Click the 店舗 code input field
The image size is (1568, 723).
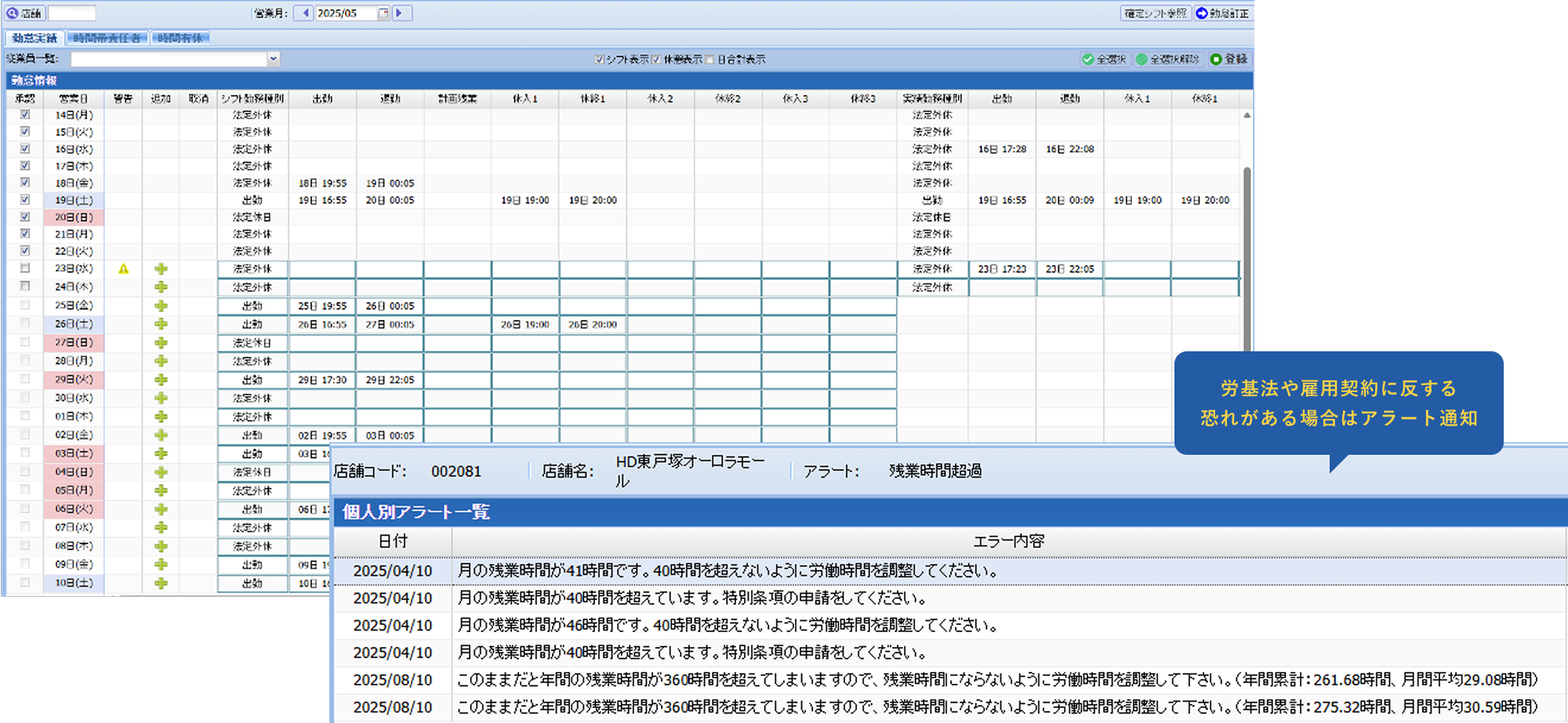click(x=72, y=13)
